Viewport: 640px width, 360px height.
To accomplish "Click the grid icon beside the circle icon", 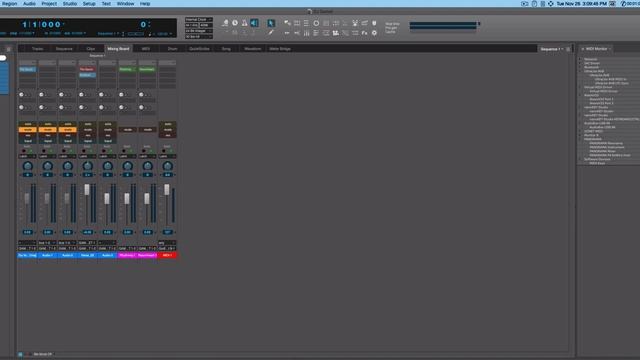I will pyautogui.click(x=326, y=23).
